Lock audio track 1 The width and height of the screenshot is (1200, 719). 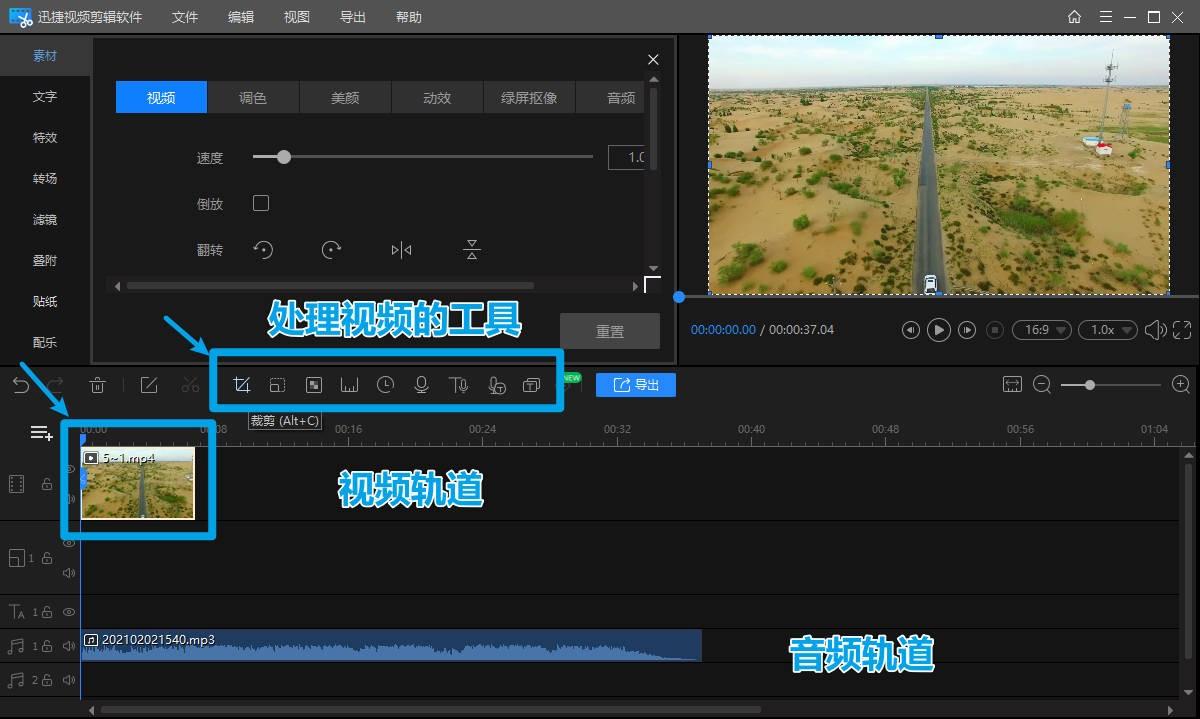[47, 646]
